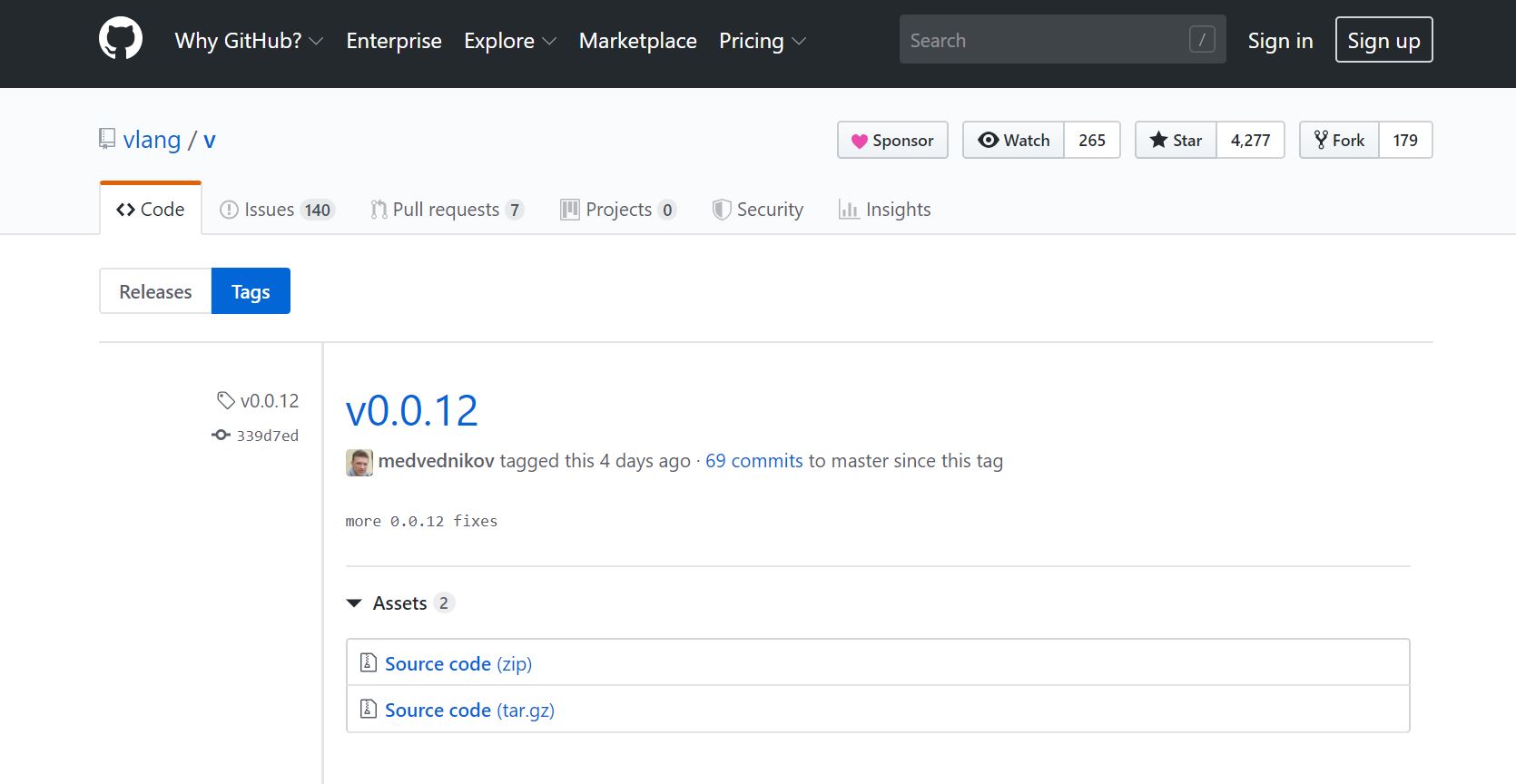Viewport: 1516px width, 784px height.
Task: Expand the Why GitHub? menu
Action: [x=249, y=41]
